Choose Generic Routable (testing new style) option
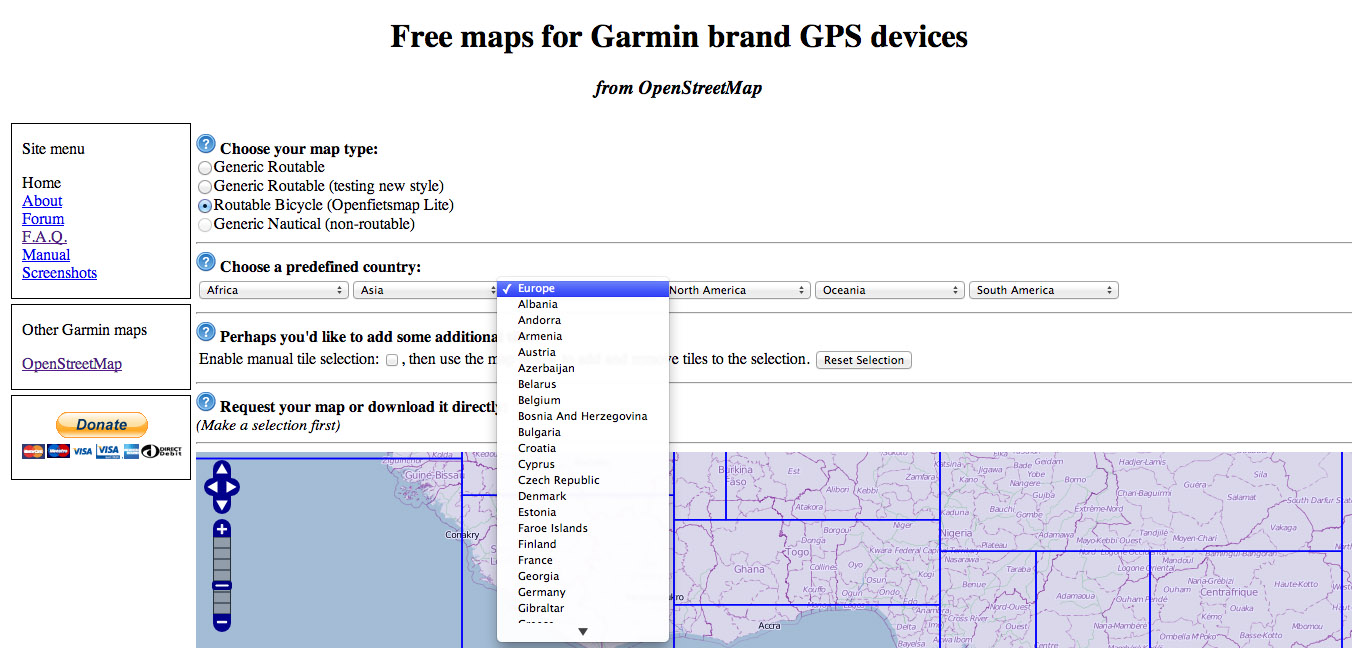Screen dimensions: 1357x648 tap(206, 187)
